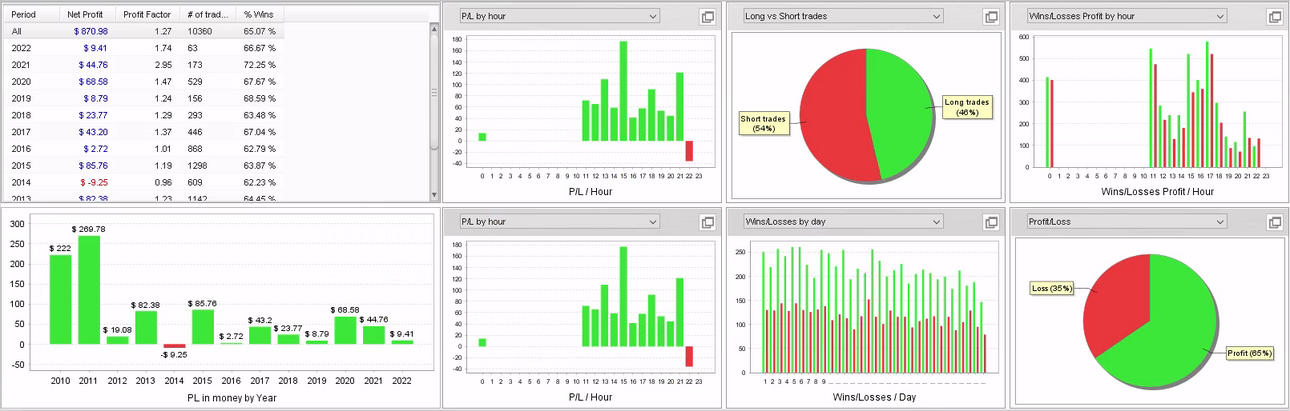This screenshot has height=411, width=1290.
Task: Sort the table by the Period column header
Action: click(x=32, y=15)
